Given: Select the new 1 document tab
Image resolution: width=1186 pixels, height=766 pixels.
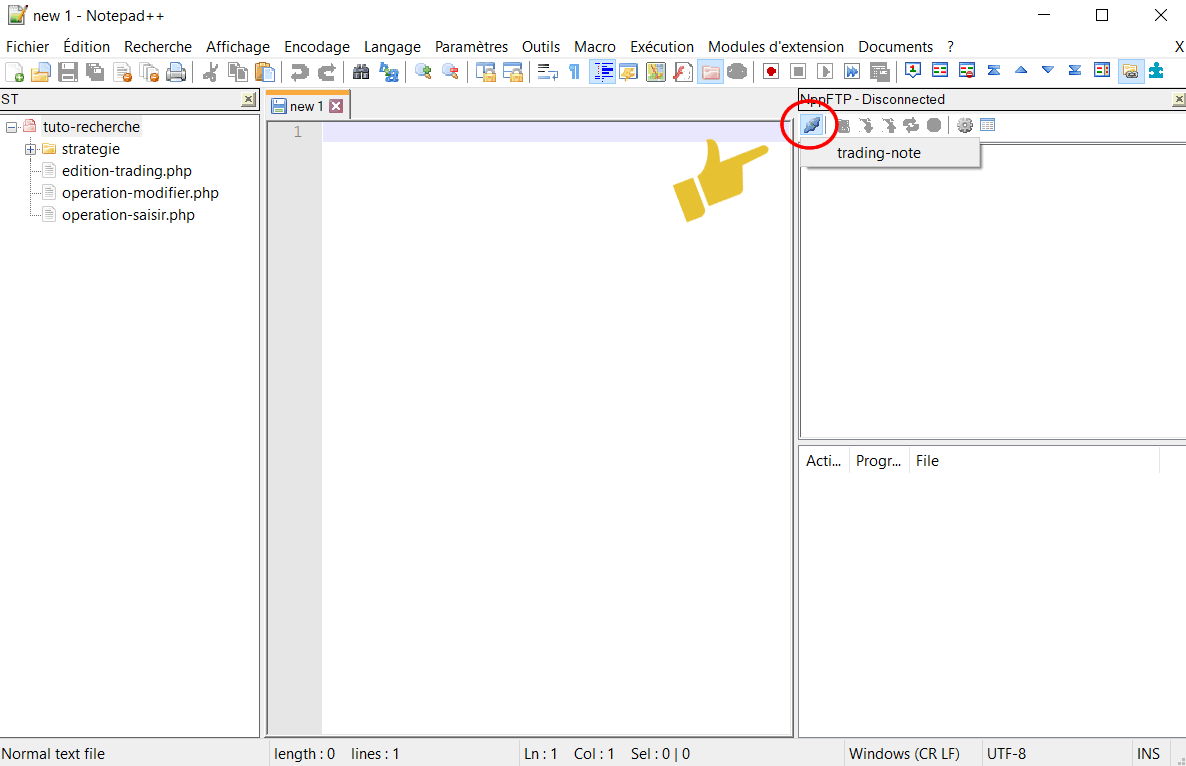Looking at the screenshot, I should click(306, 106).
